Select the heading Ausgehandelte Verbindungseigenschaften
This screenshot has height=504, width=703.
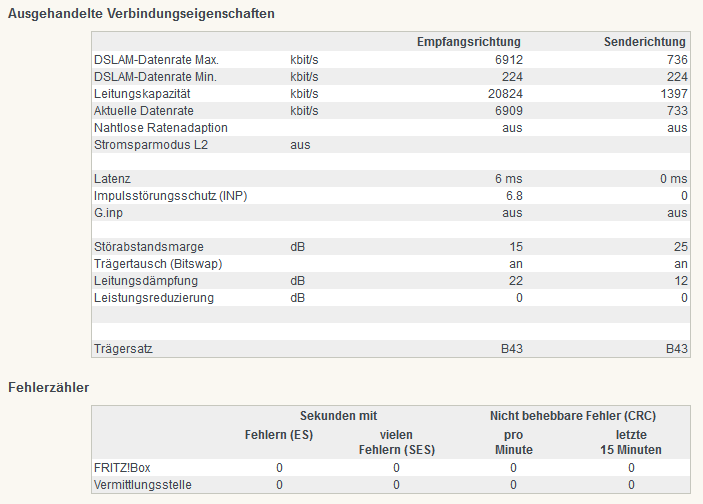[141, 14]
